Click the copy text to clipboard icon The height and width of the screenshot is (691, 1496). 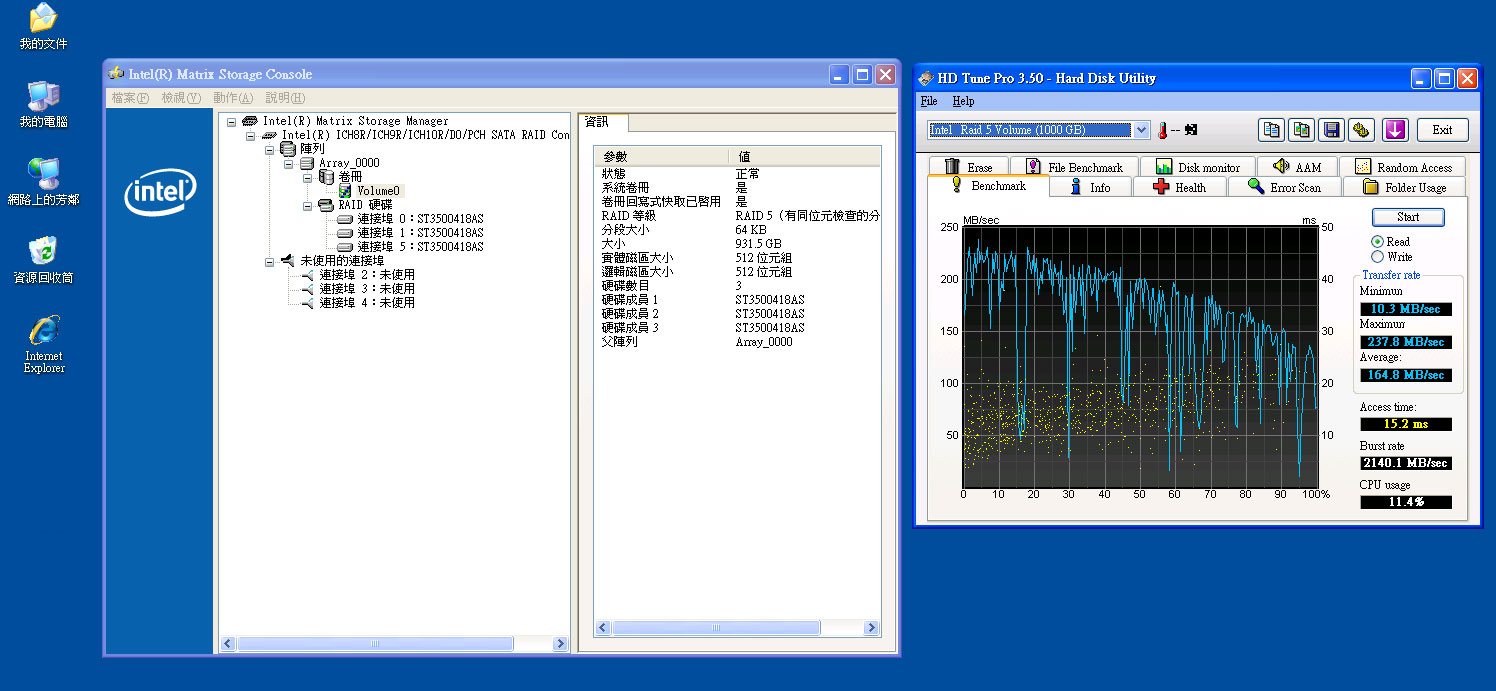1271,130
